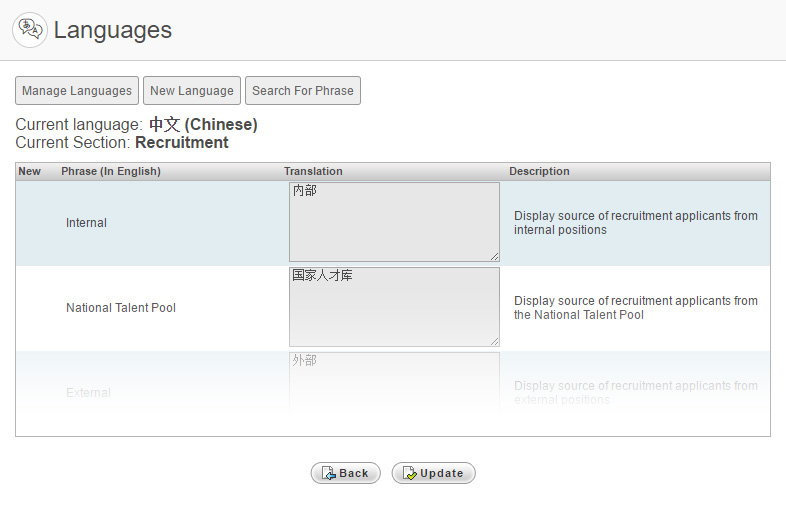Click the New column header
The height and width of the screenshot is (509, 786).
pos(30,172)
